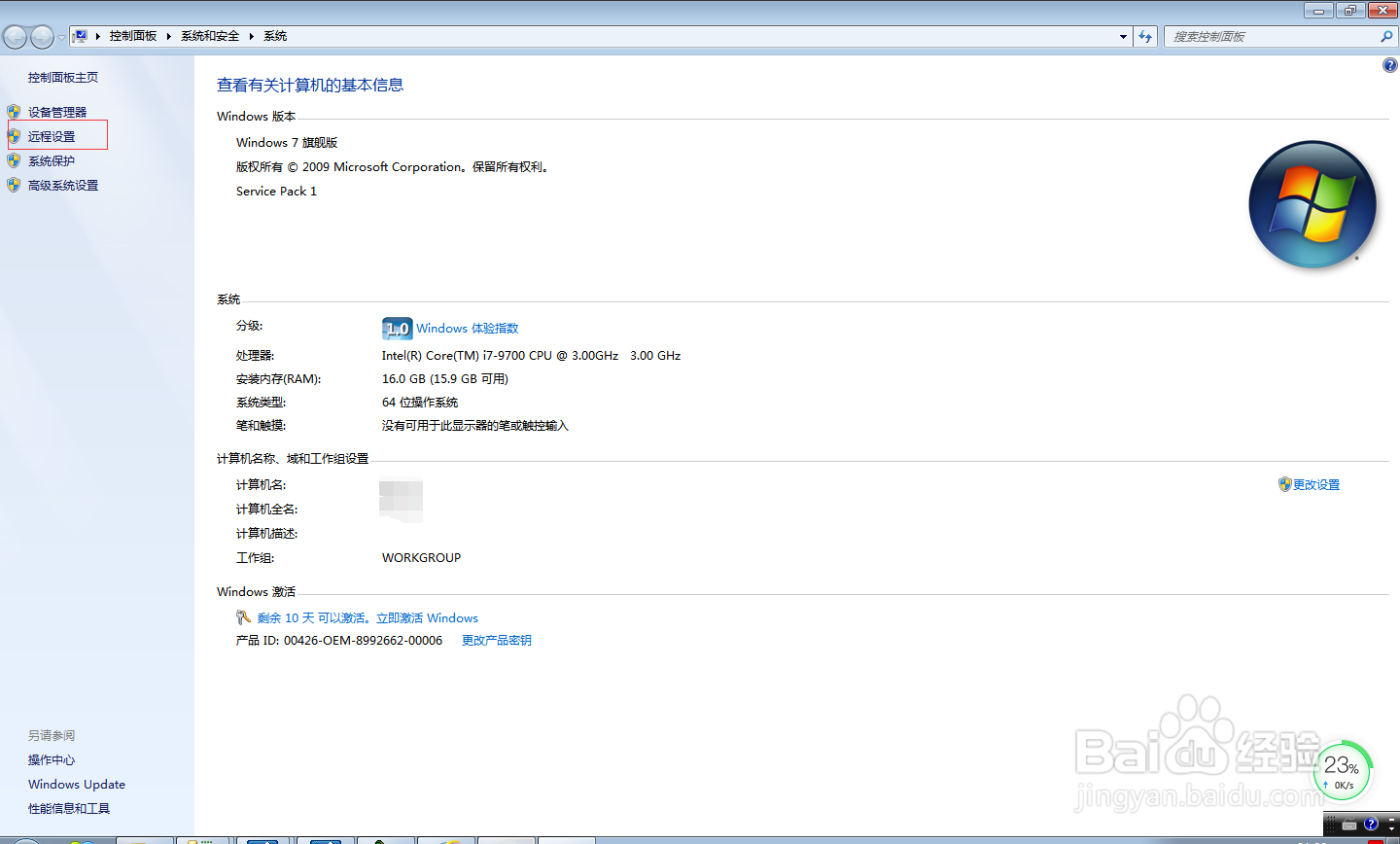1400x844 pixels.
Task: Open Windows Update in the sidebar
Action: 77,785
